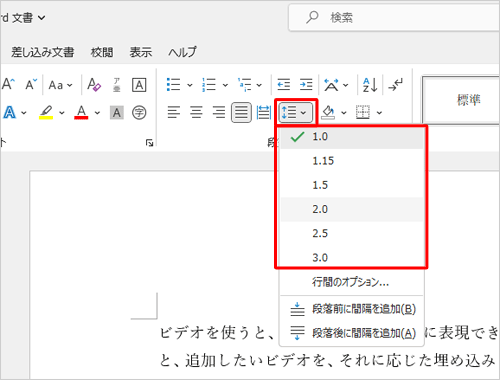Image resolution: width=500 pixels, height=380 pixels.
Task: Center the text
Action: tap(196, 112)
